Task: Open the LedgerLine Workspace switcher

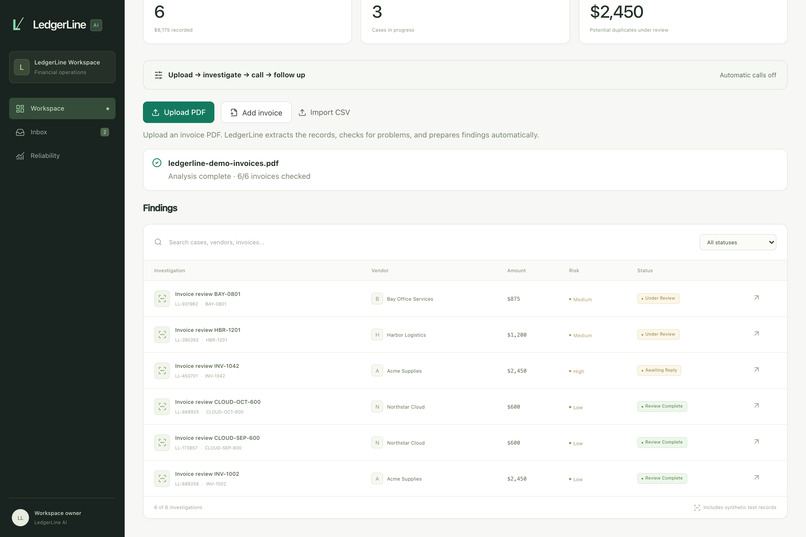Action: pos(62,67)
